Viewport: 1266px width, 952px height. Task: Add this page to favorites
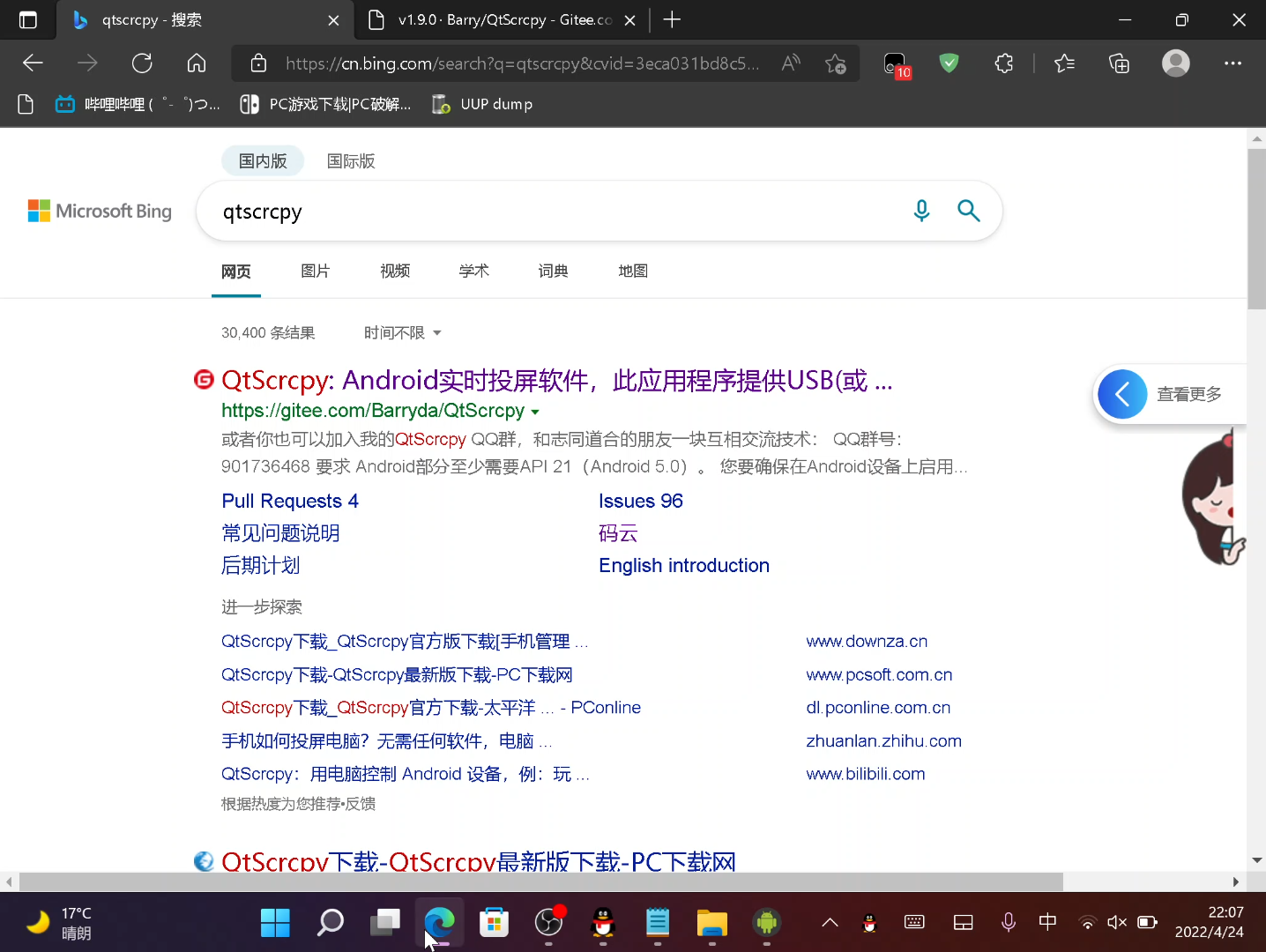(836, 63)
